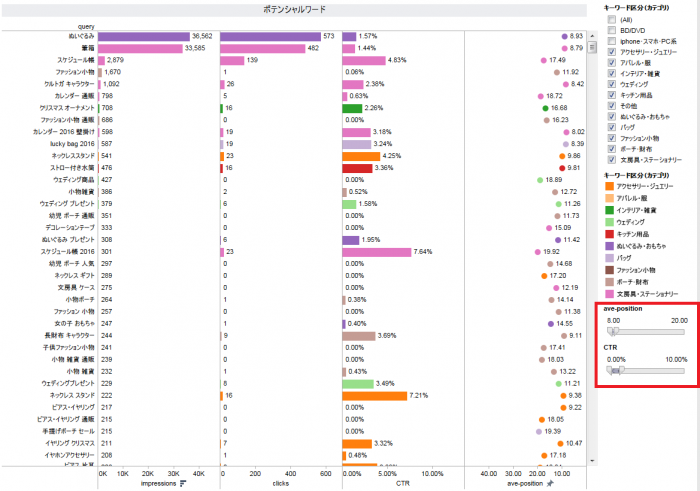This screenshot has height=491, width=700.
Task: Click the ave-position range slider track
Action: [x=646, y=332]
